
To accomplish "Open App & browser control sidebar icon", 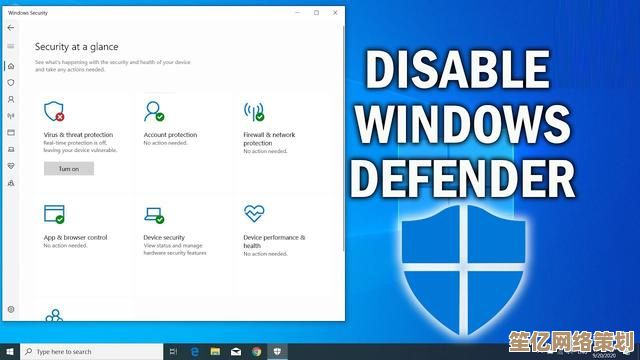I will coord(11,133).
